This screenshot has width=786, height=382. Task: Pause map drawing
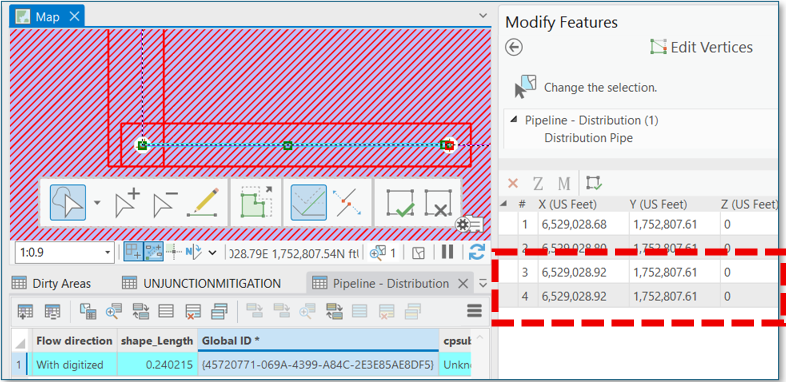point(448,252)
